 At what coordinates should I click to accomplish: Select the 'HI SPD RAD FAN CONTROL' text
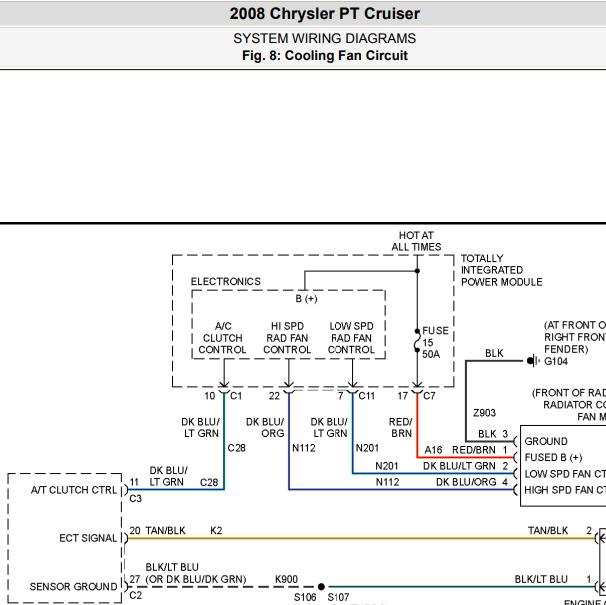coord(287,338)
